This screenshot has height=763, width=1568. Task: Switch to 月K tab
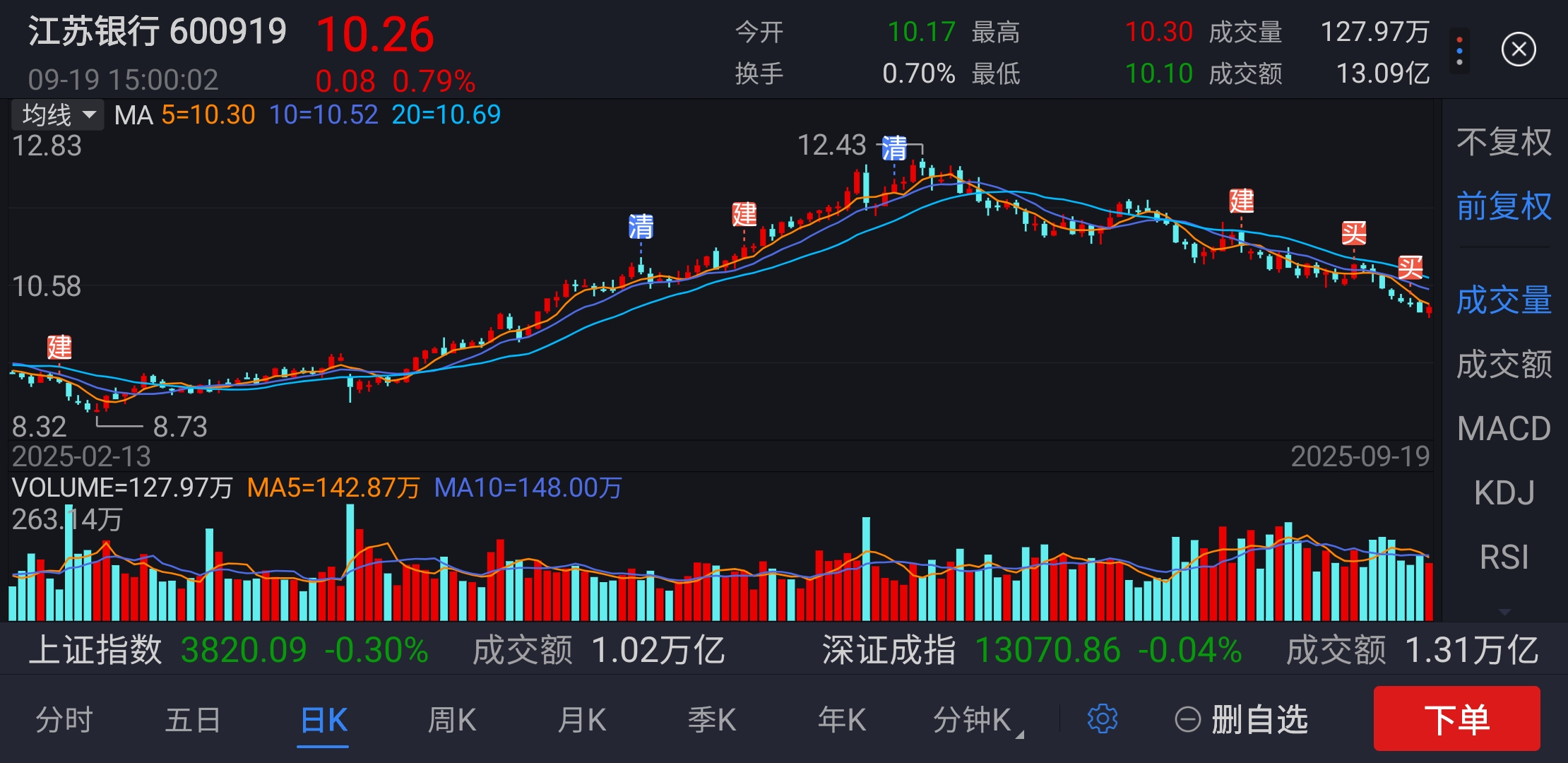click(582, 720)
